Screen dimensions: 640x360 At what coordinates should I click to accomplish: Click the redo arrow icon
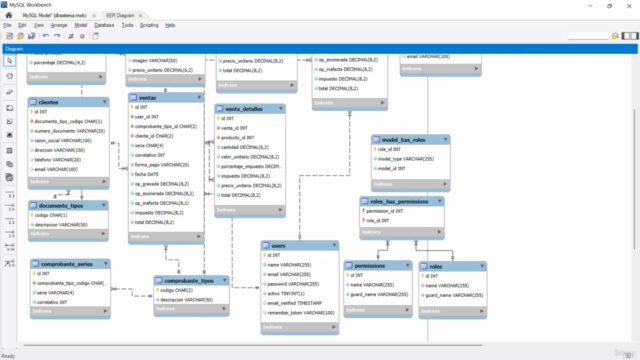(x=57, y=36)
